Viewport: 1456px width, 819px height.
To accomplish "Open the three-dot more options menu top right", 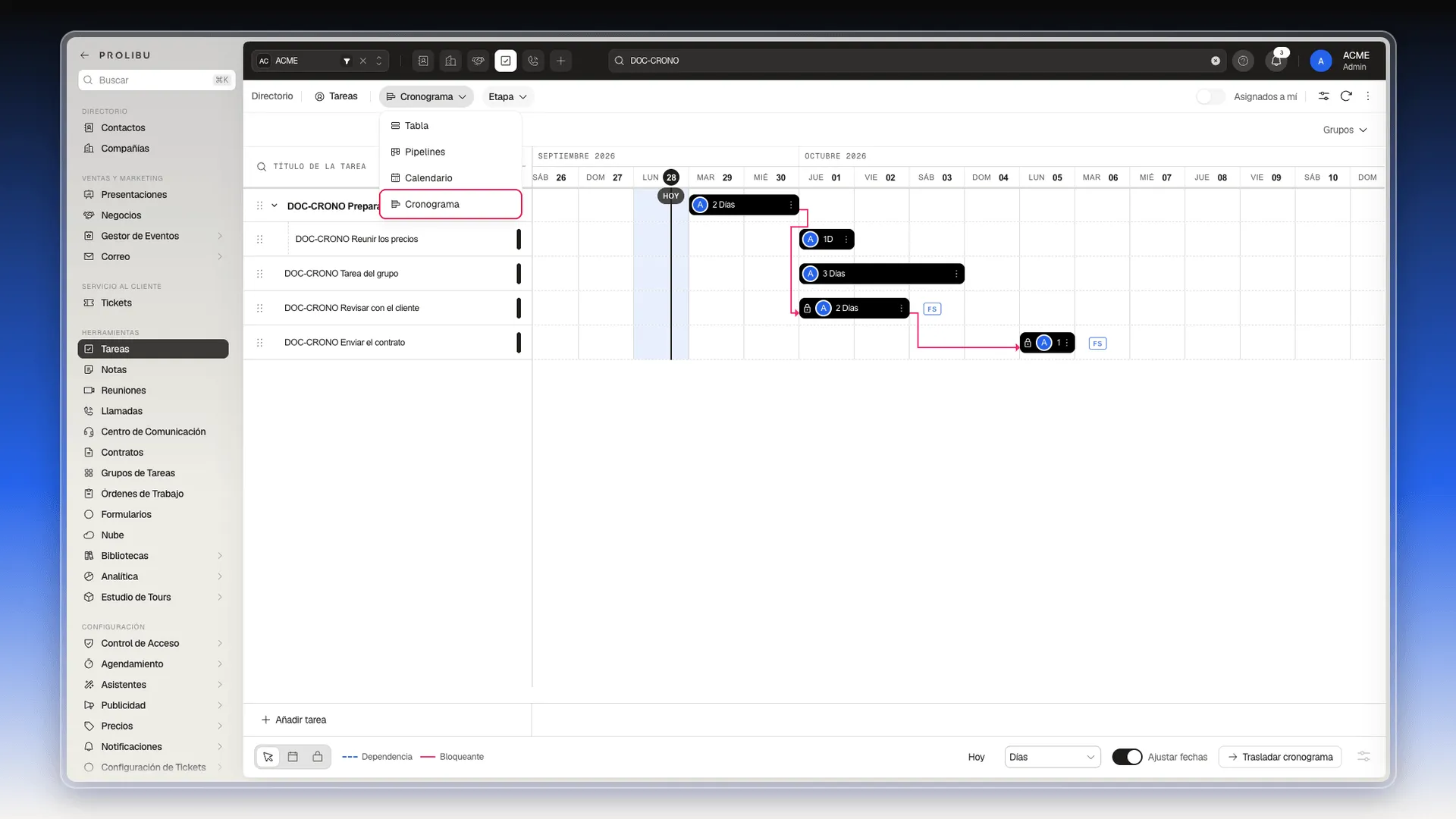I will pos(1368,96).
